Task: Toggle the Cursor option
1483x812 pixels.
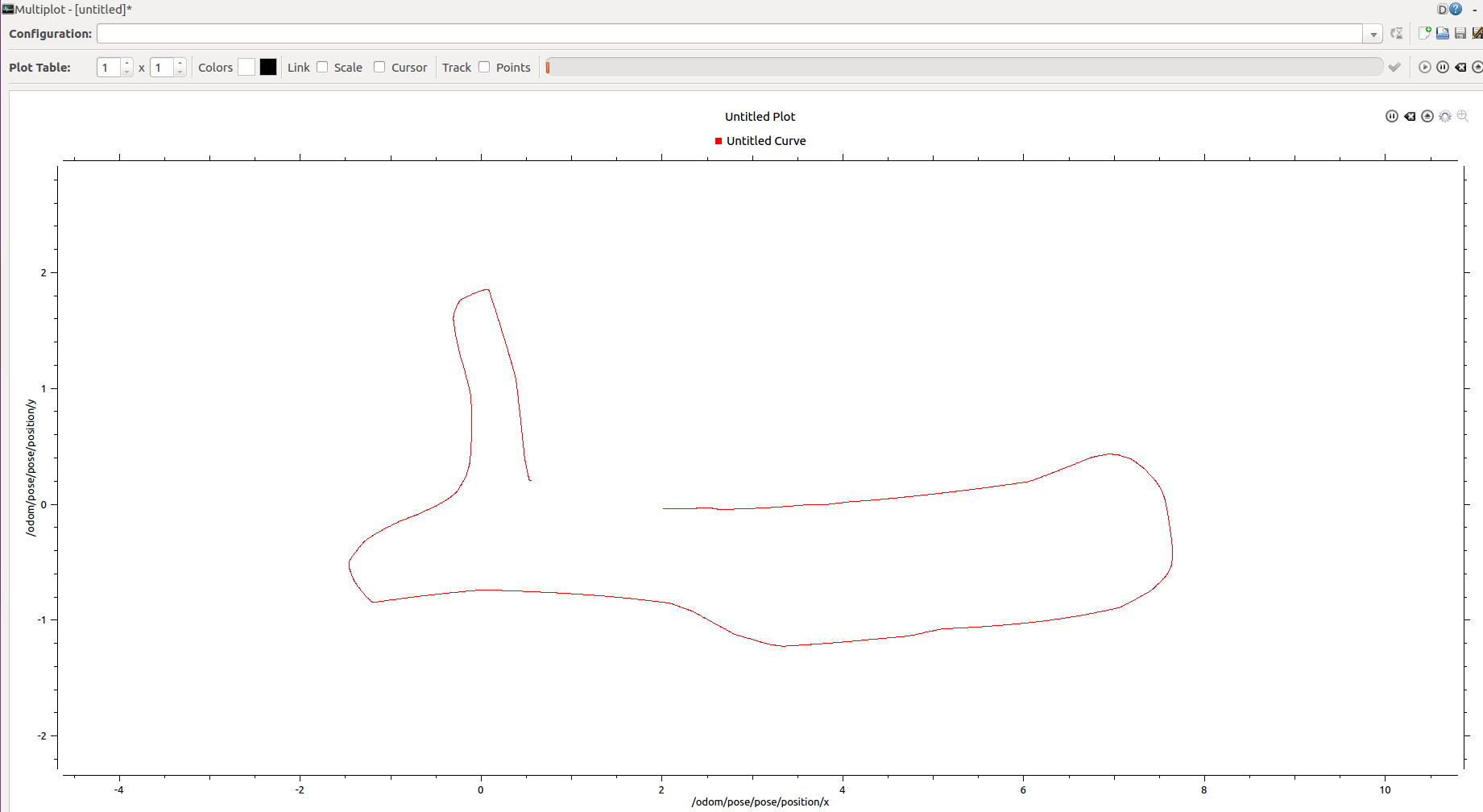Action: (379, 67)
